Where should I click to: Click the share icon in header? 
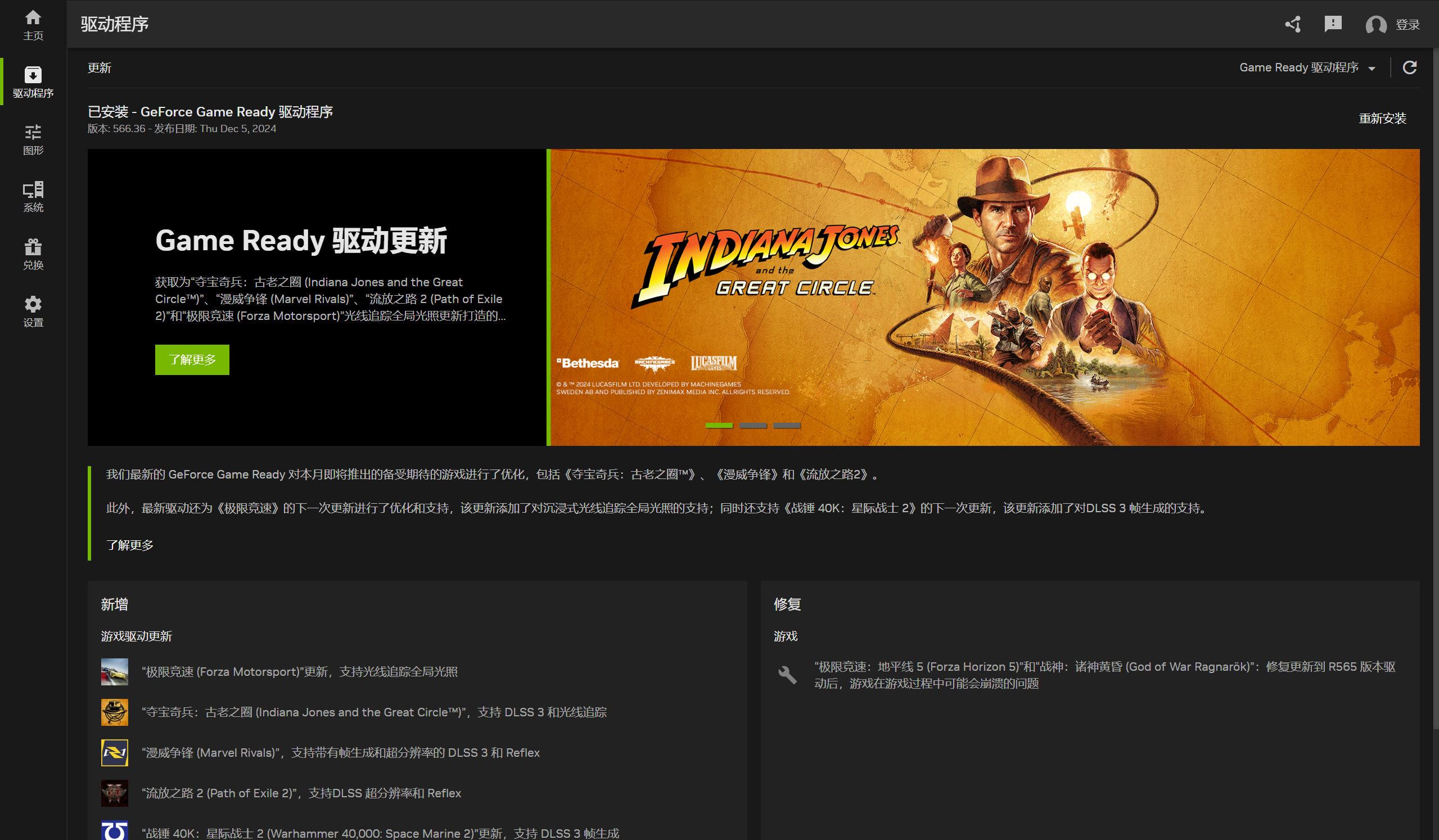(1293, 25)
